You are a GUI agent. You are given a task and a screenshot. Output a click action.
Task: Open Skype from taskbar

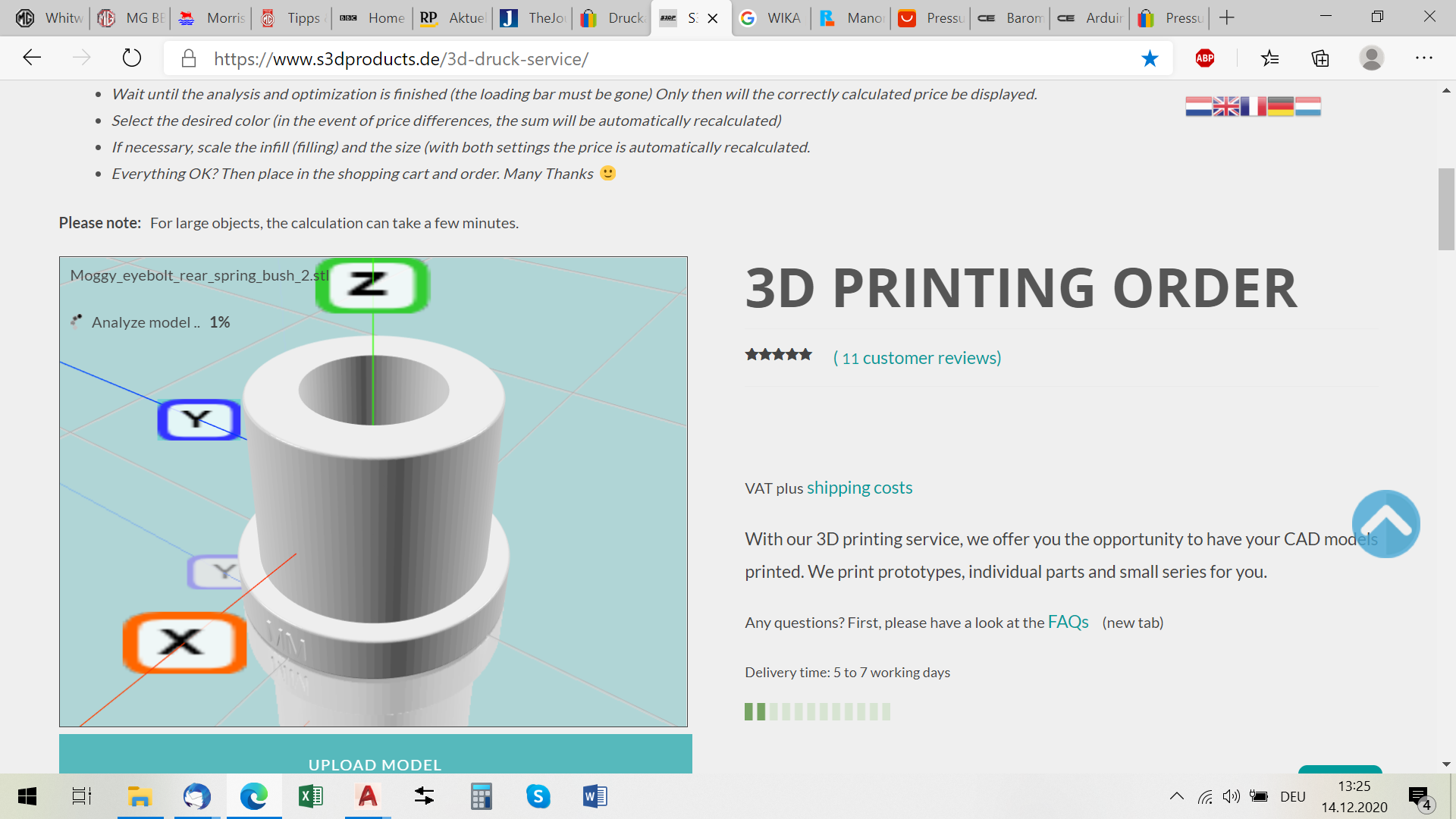[x=538, y=796]
